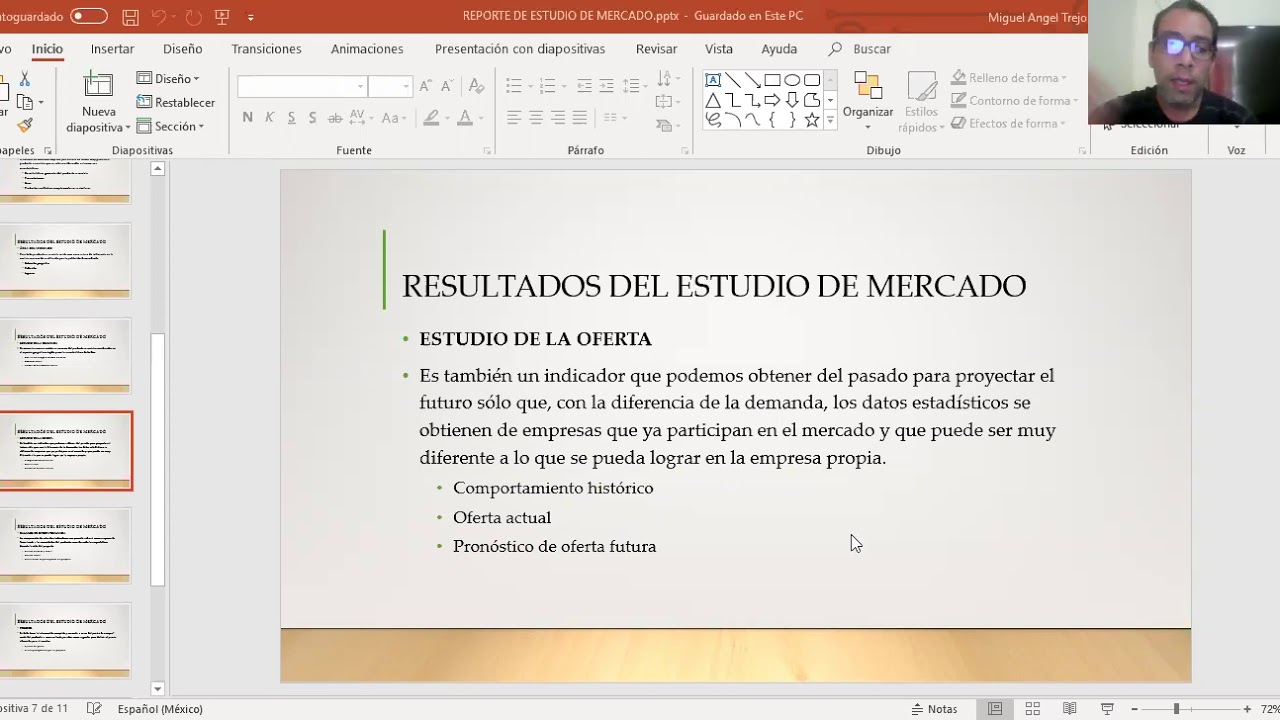This screenshot has width=1280, height=720.
Task: Click the text highlight color swatch
Action: click(431, 118)
